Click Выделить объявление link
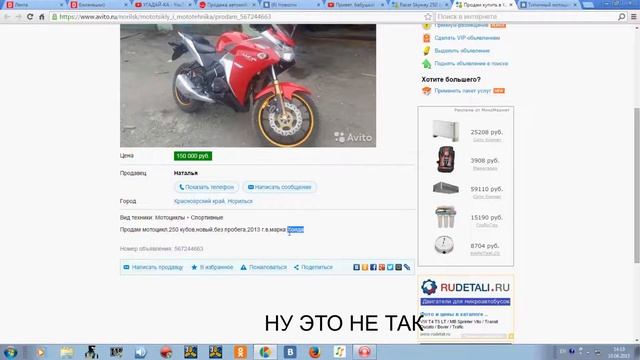Image resolution: width=640 pixels, height=360 pixels. 462,51
